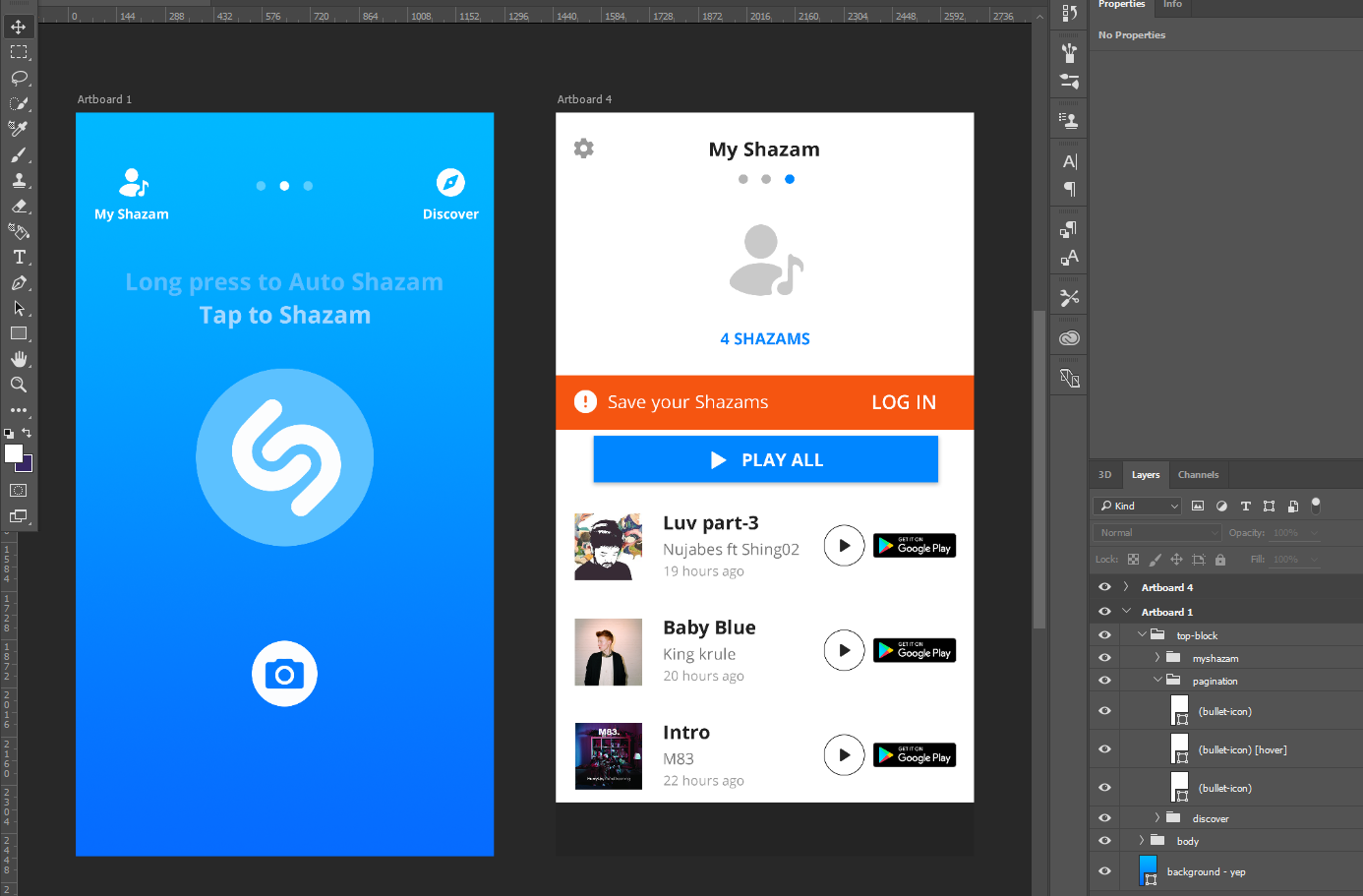Screen dimensions: 1363x896
Task: Select the Rectangle shape tool
Action: (19, 333)
